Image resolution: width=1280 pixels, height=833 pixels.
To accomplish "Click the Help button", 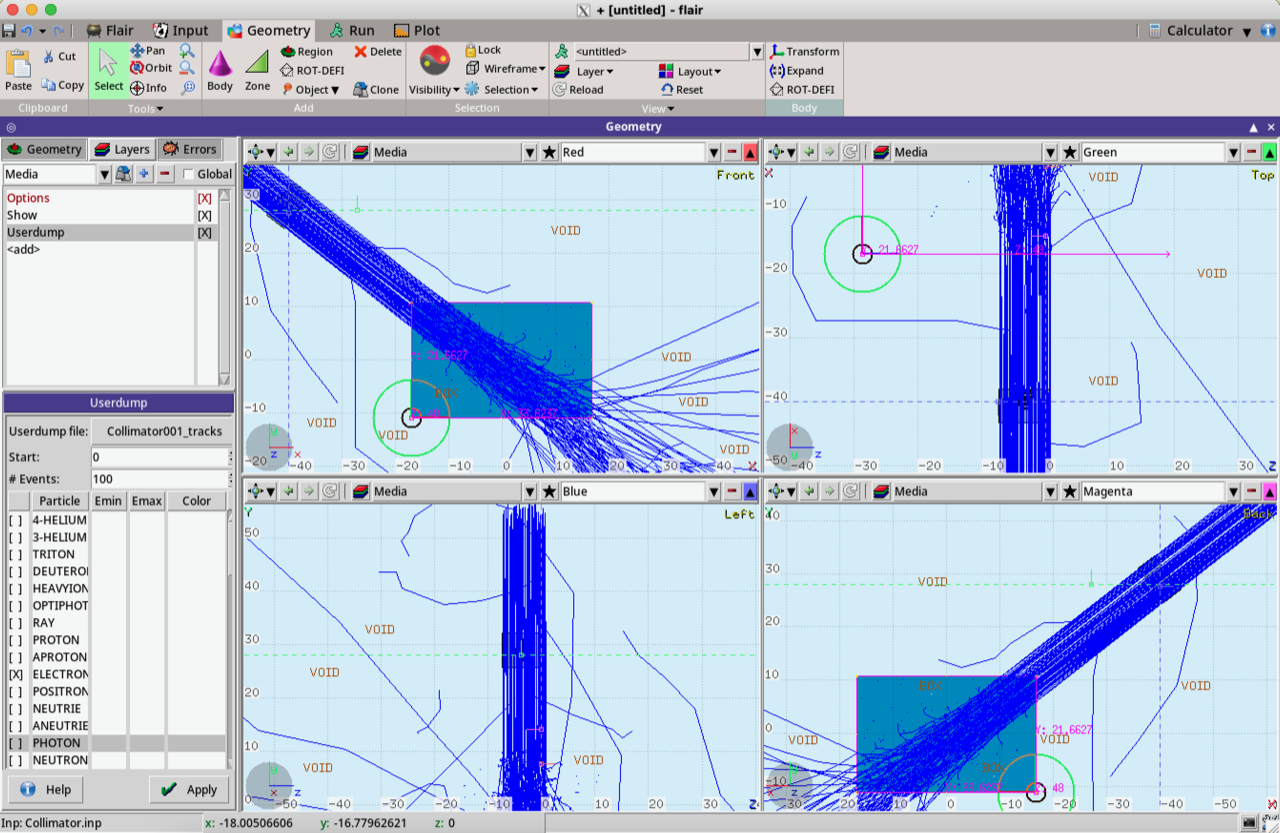I will point(46,789).
